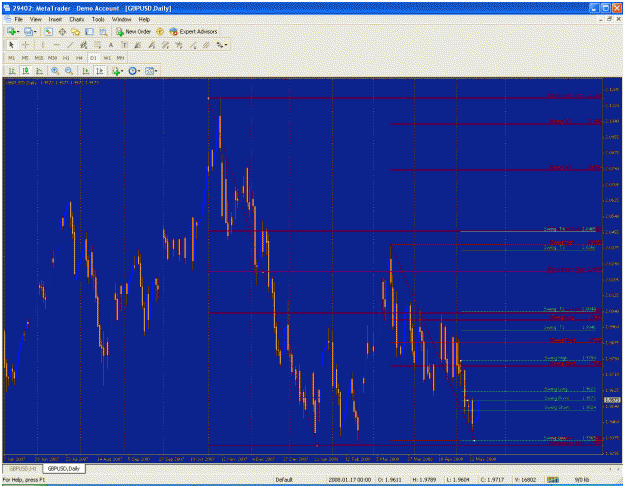Open the Default profile selector in status bar

pos(284,480)
